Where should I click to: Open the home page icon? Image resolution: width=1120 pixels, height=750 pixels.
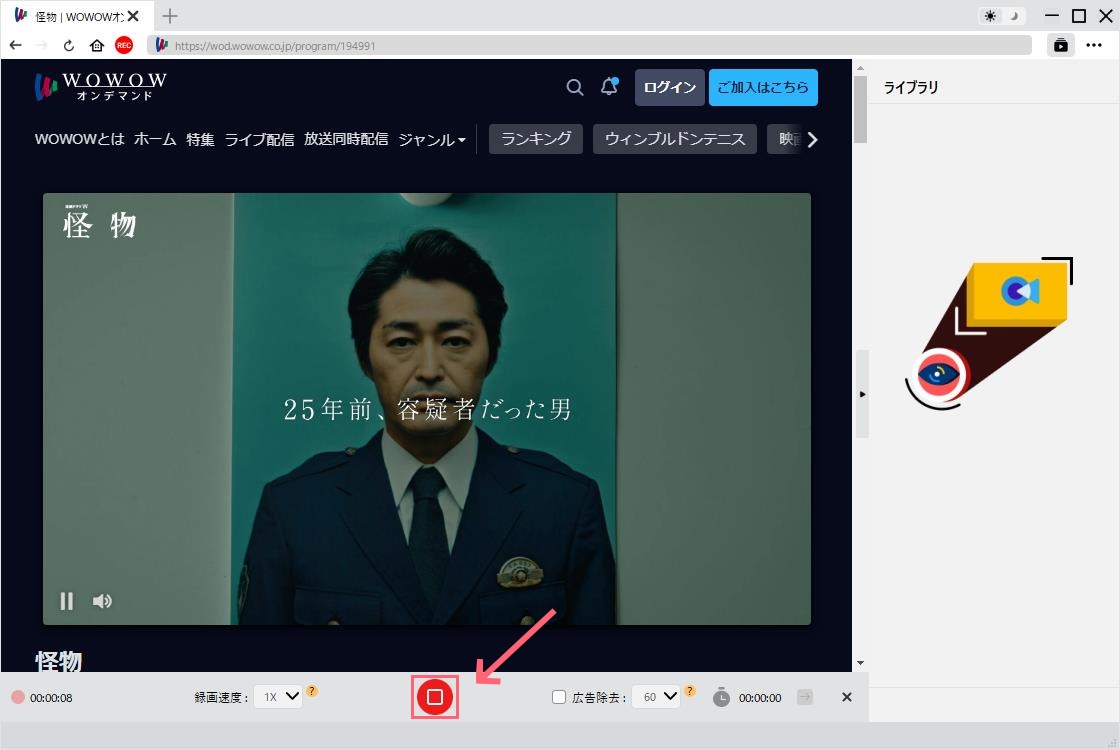click(96, 45)
